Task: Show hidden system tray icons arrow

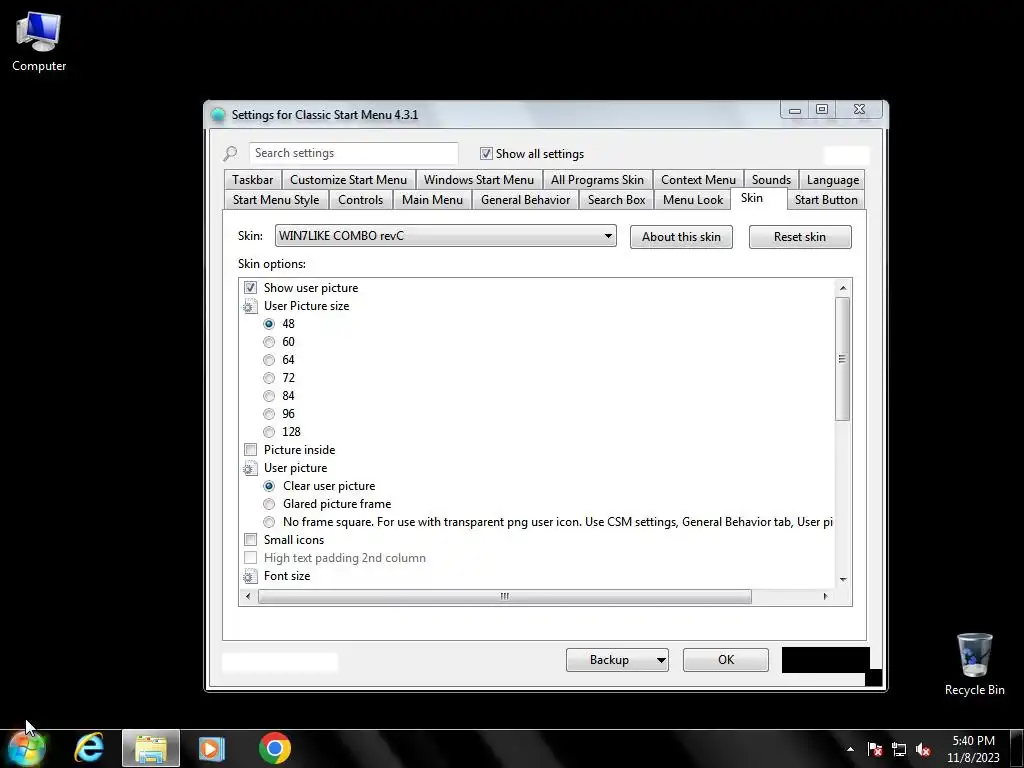Action: [x=850, y=749]
